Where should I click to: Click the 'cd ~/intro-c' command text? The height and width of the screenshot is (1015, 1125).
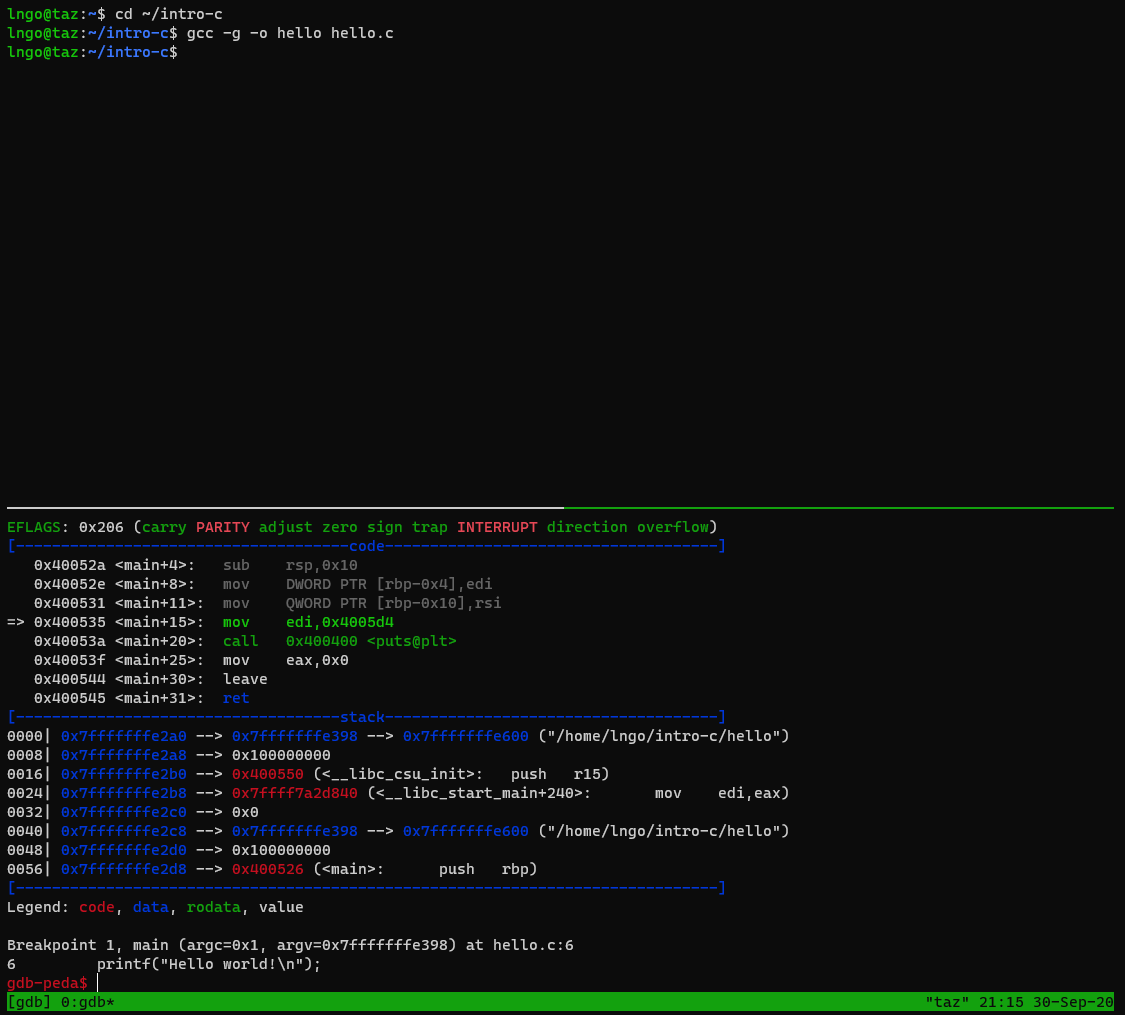[169, 14]
